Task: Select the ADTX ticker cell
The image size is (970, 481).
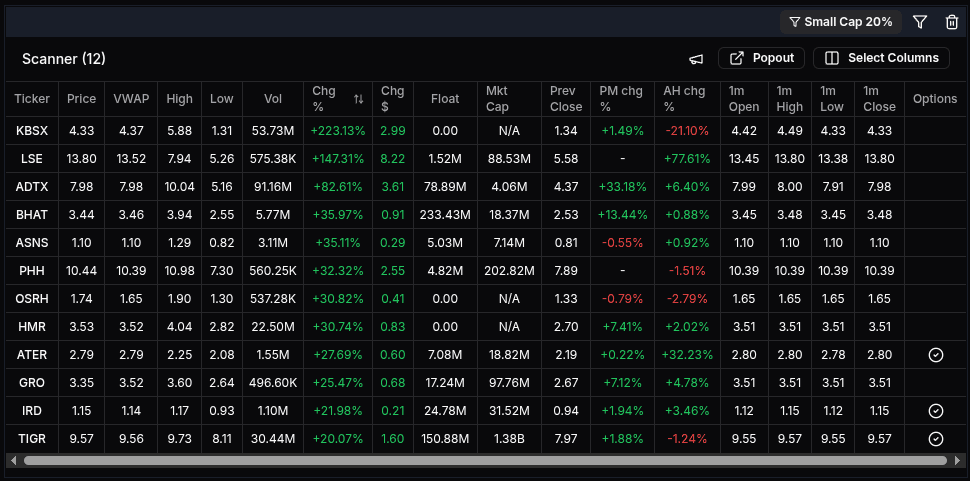Action: click(x=32, y=187)
